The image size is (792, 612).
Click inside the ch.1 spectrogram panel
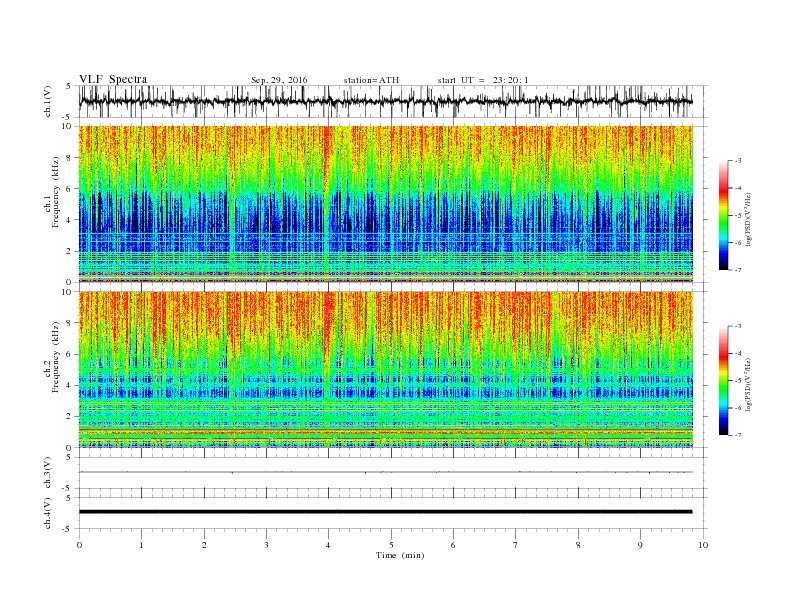point(386,204)
